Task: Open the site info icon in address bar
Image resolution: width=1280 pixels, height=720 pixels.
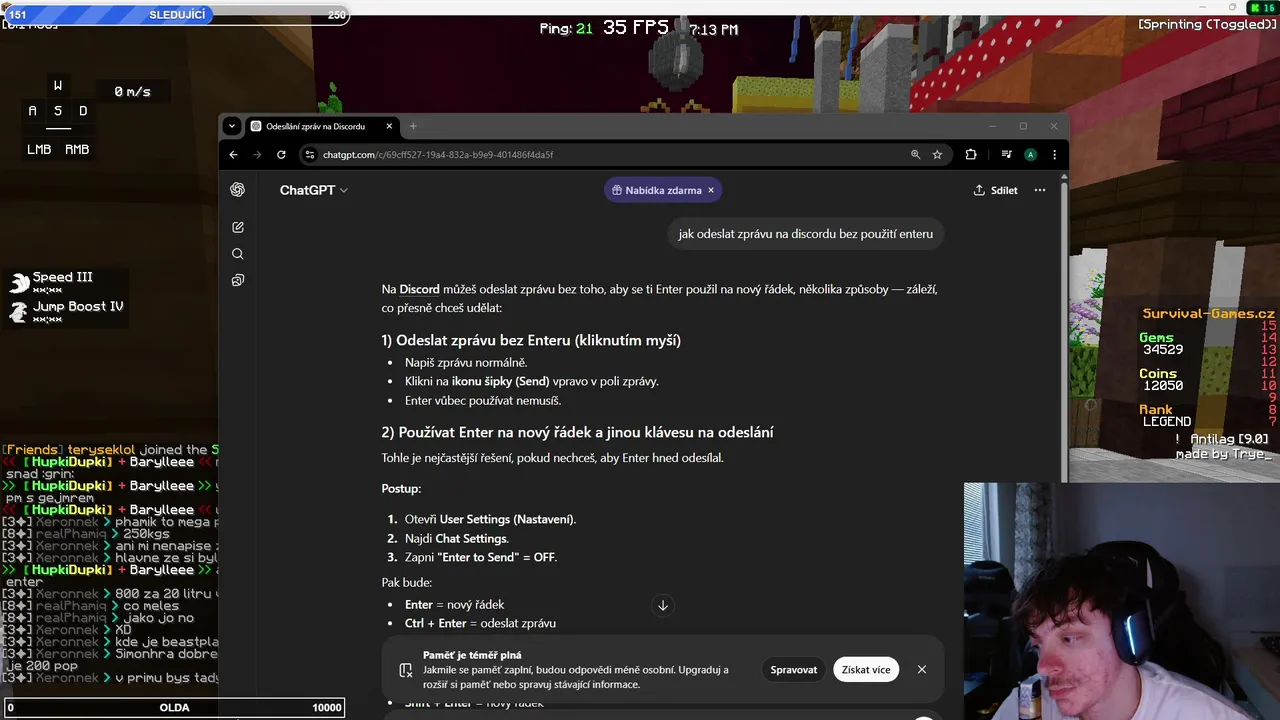Action: tap(310, 155)
